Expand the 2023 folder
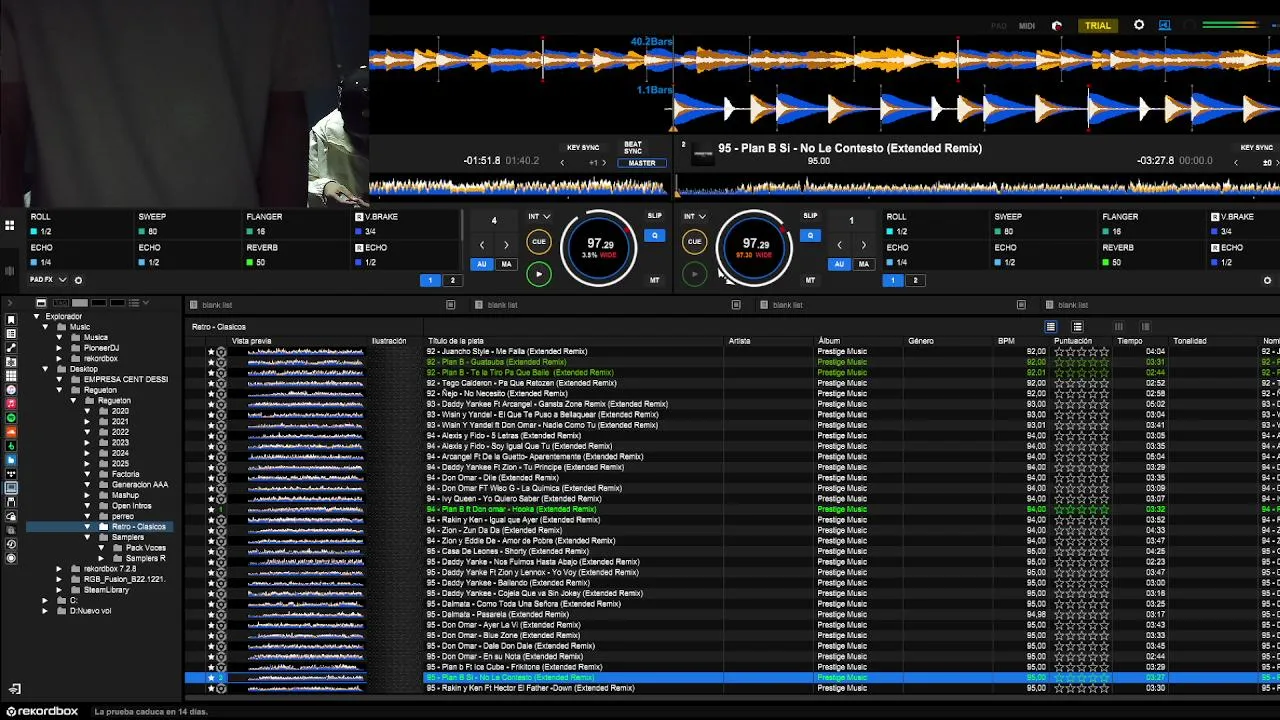 tap(87, 443)
